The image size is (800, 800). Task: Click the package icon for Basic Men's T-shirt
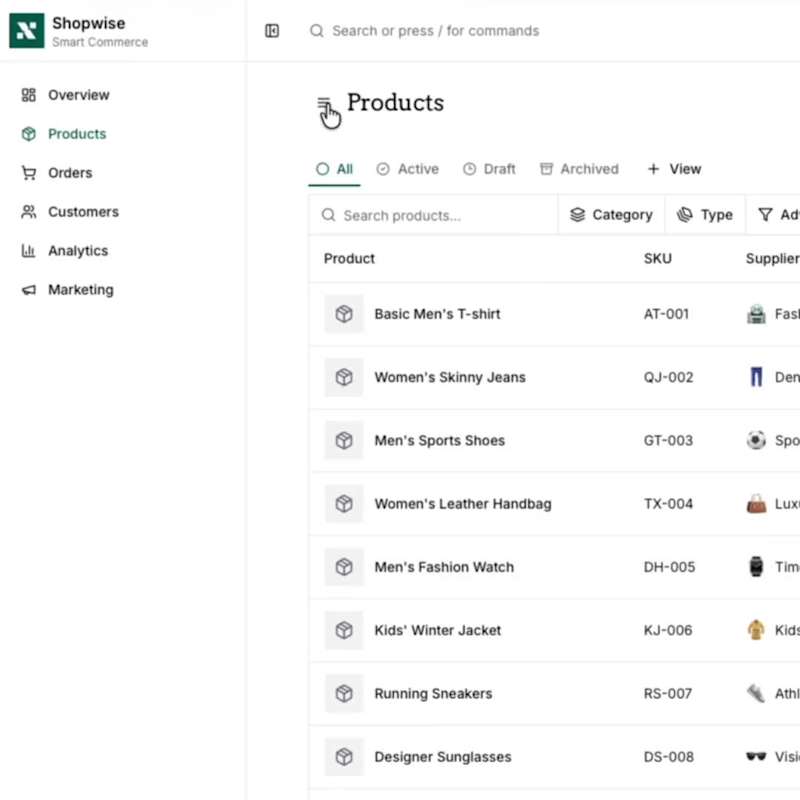[x=344, y=314]
